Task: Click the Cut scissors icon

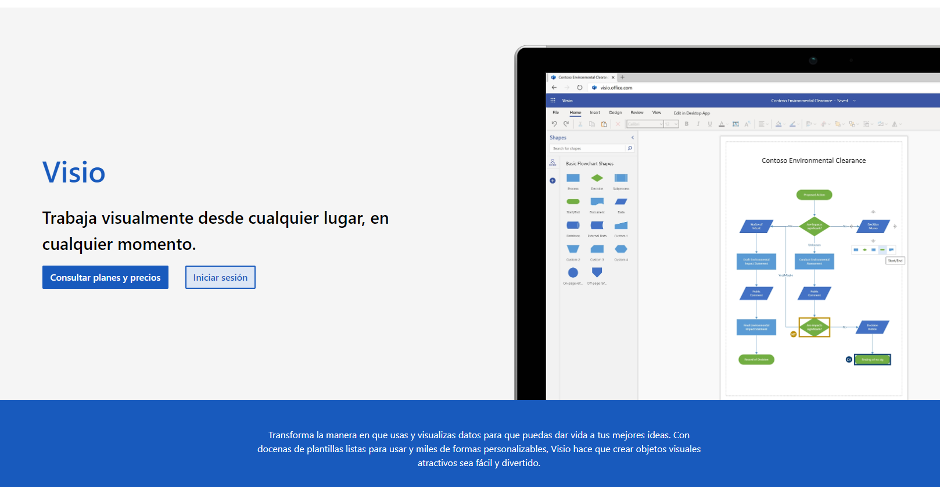Action: point(580,124)
